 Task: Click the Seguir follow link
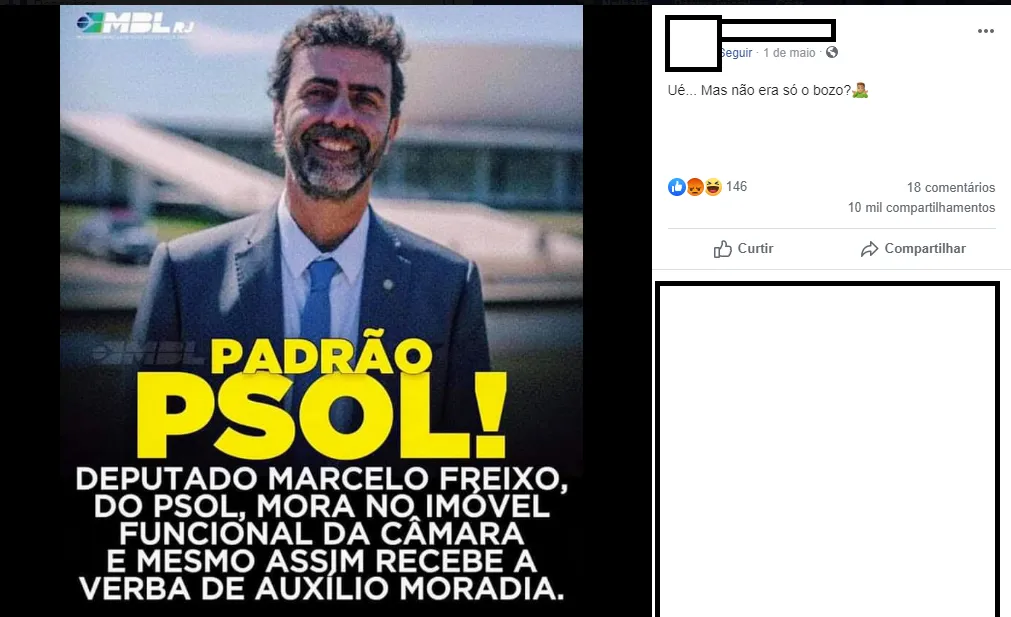click(736, 53)
